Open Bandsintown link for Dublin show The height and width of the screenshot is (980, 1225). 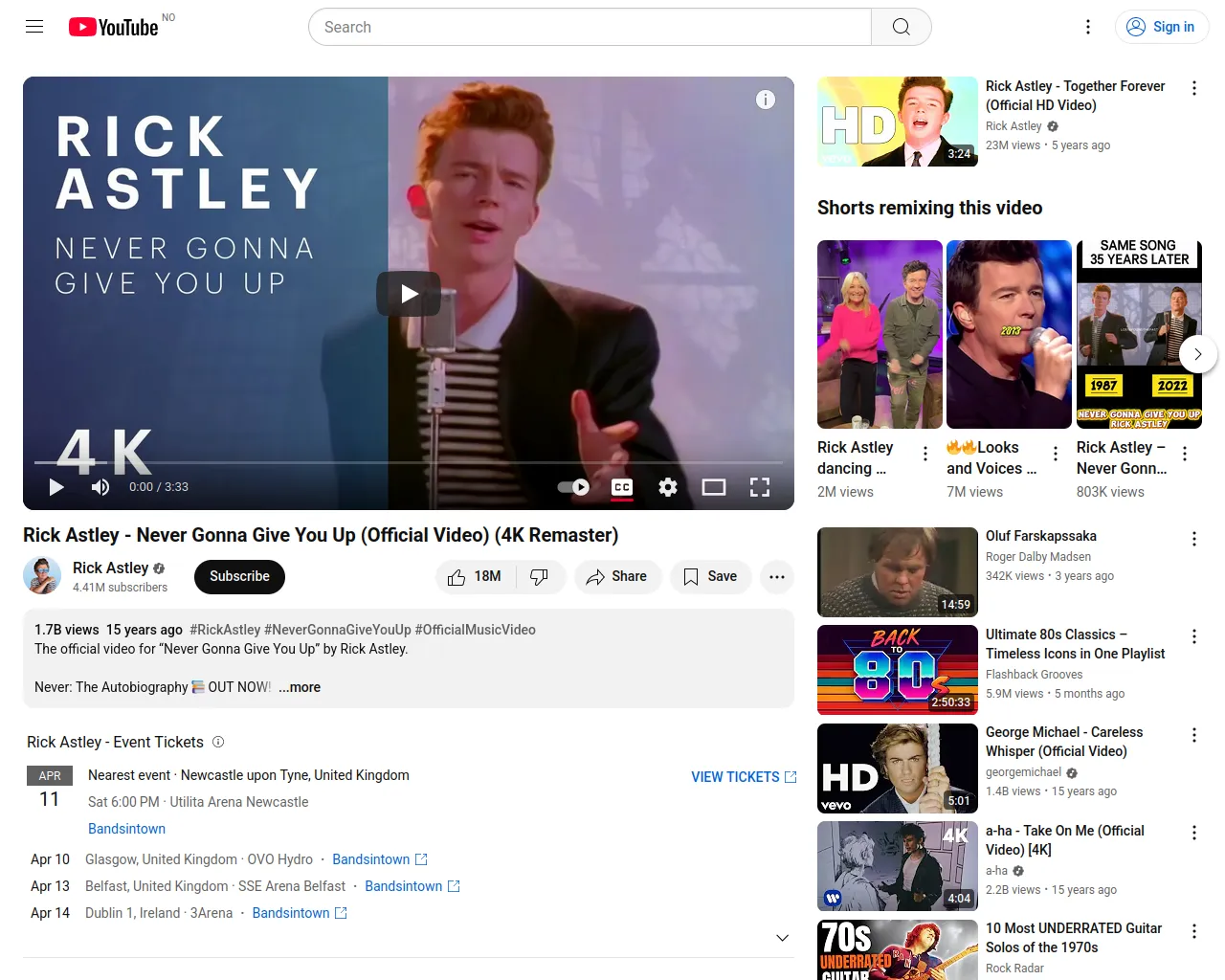point(300,913)
